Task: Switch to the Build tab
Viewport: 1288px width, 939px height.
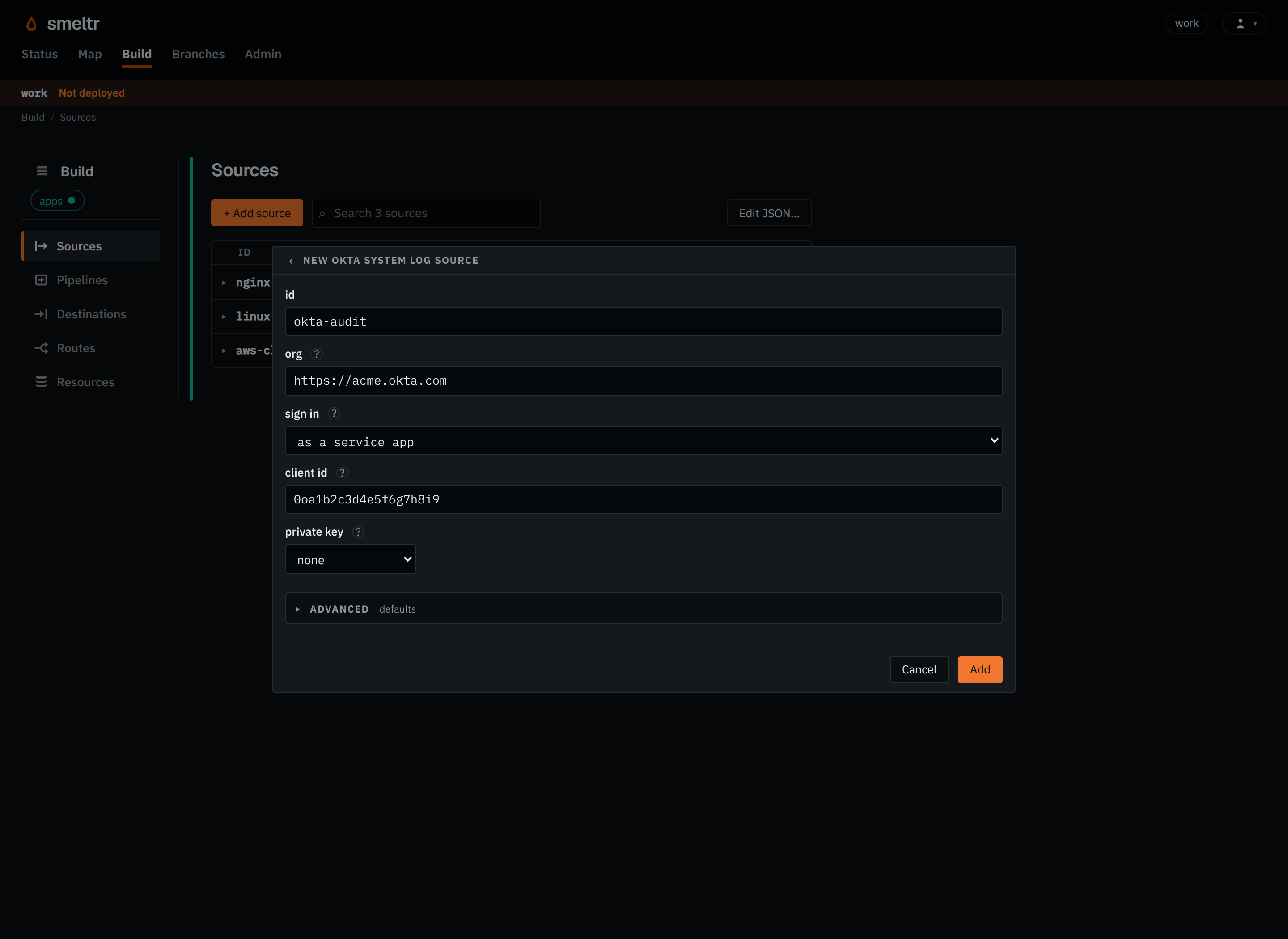Action: click(x=137, y=54)
